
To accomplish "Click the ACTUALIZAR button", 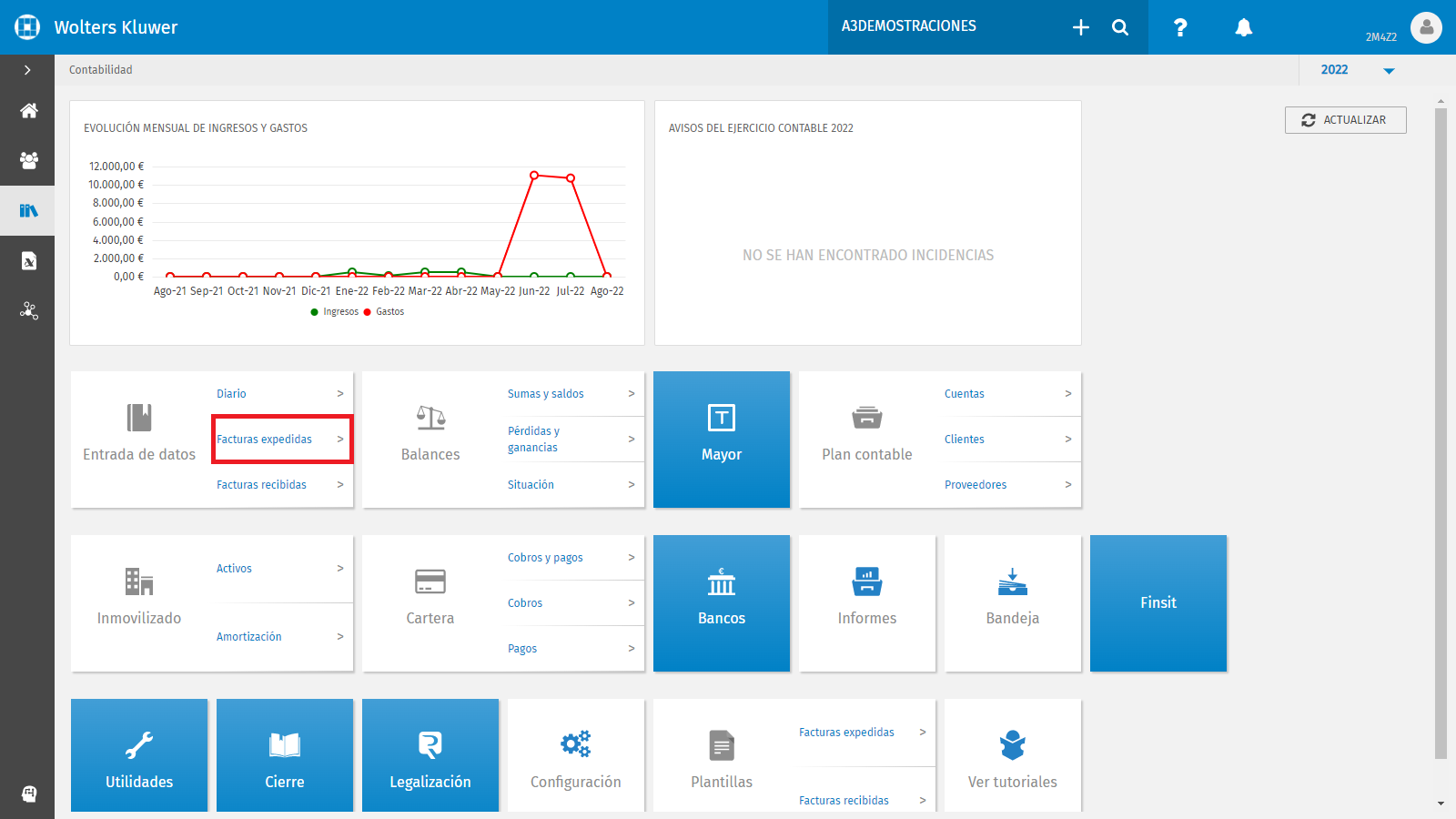I will 1345,120.
